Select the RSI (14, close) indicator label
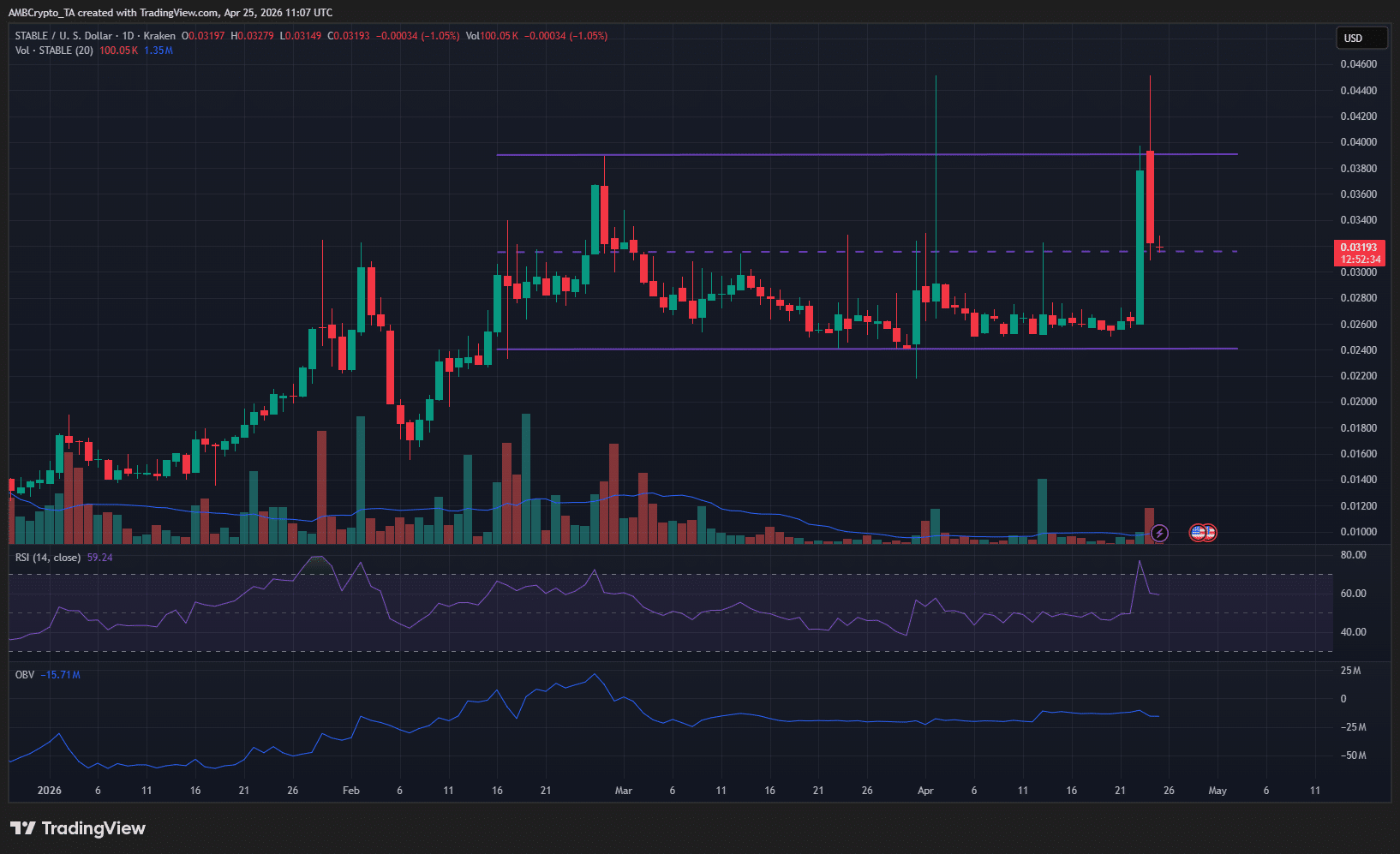 click(x=47, y=557)
